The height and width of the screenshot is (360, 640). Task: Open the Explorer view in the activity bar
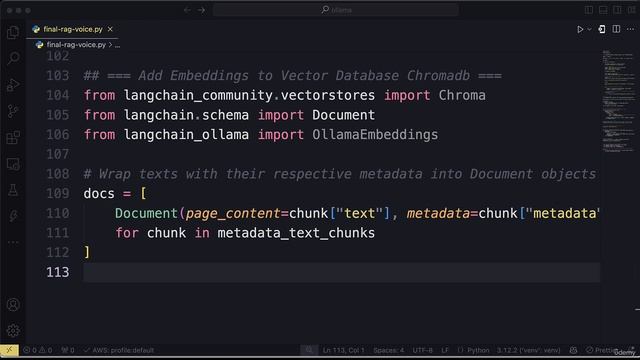point(13,32)
